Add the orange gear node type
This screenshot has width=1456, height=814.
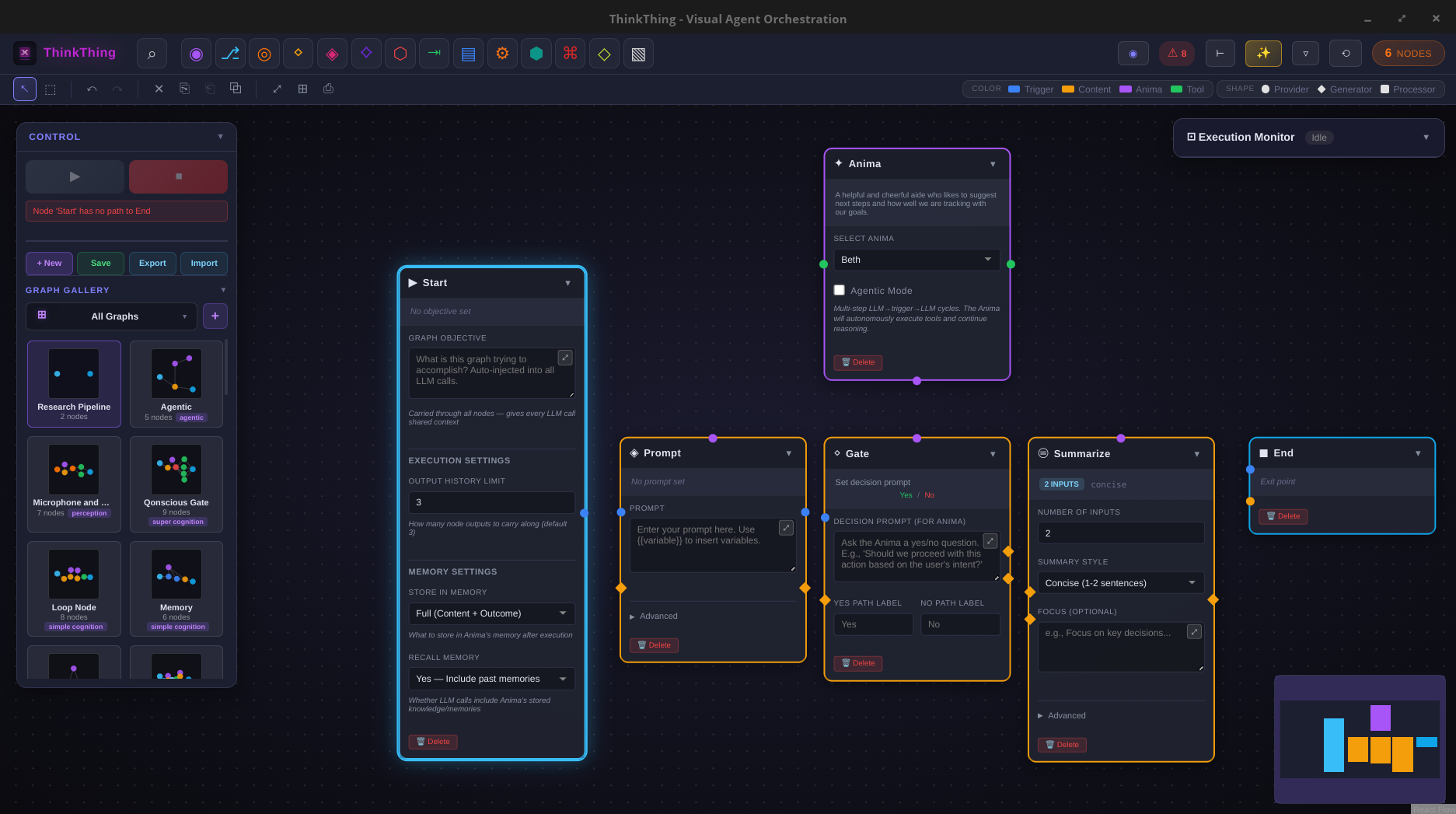pos(502,54)
